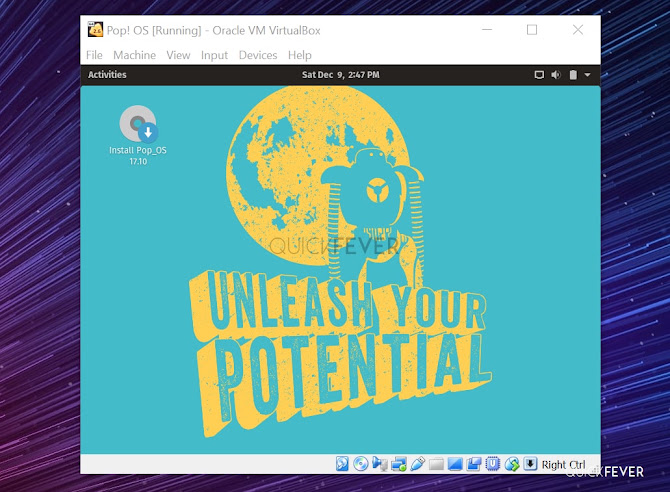Click the CPU virtualization status icon
The width and height of the screenshot is (670, 492).
click(x=493, y=464)
